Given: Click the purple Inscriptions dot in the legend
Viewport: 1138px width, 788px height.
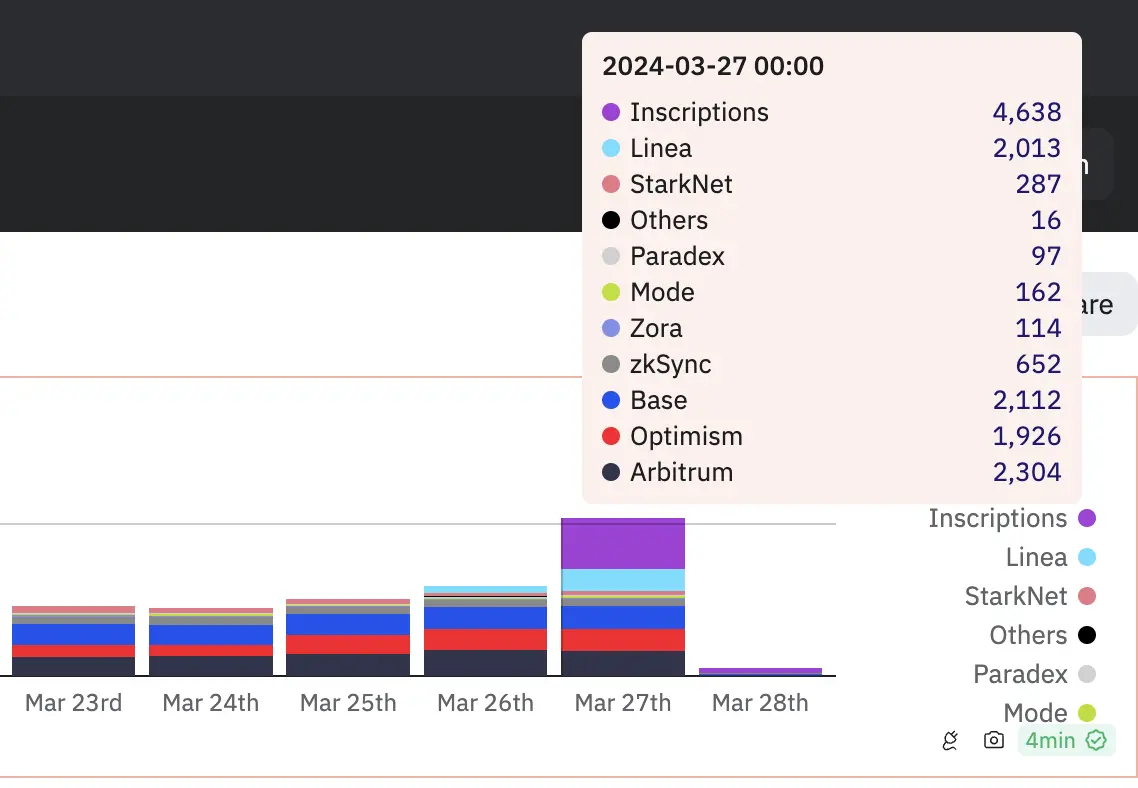Looking at the screenshot, I should (1087, 518).
